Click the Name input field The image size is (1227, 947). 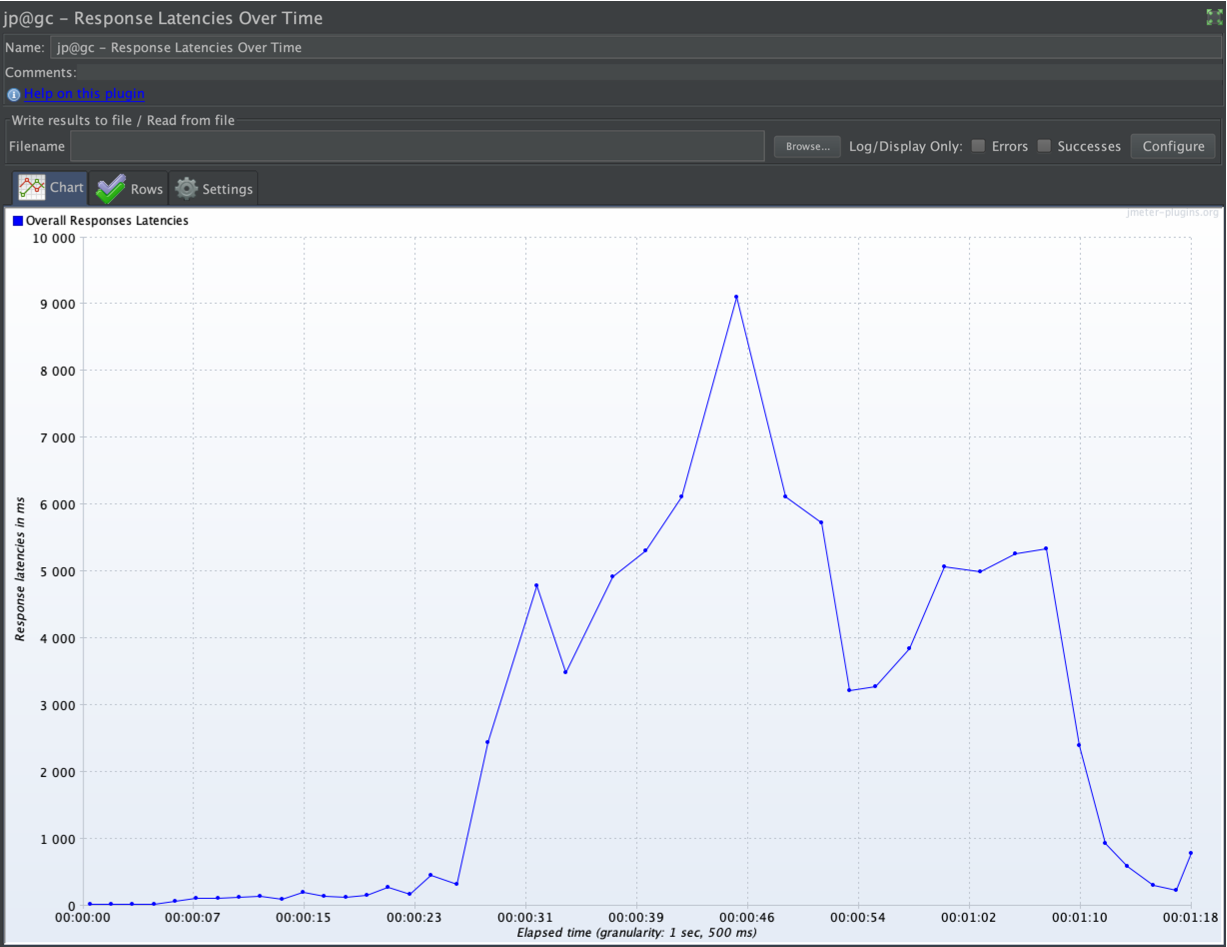(636, 47)
